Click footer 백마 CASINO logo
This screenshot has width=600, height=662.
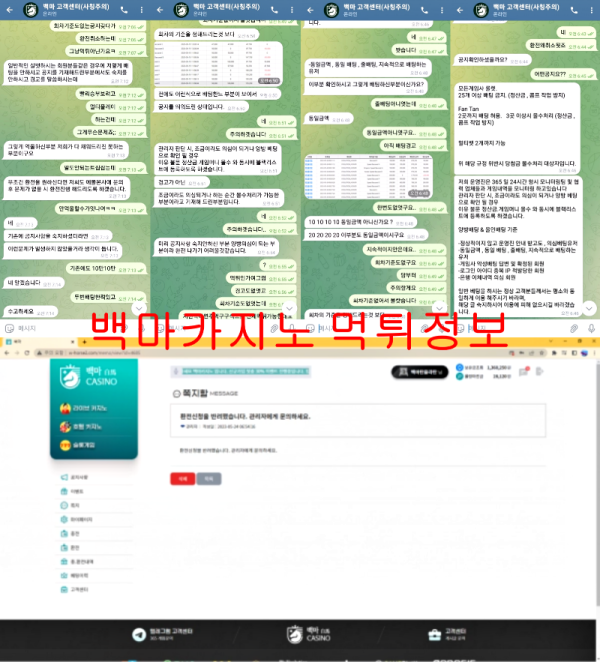(x=308, y=634)
